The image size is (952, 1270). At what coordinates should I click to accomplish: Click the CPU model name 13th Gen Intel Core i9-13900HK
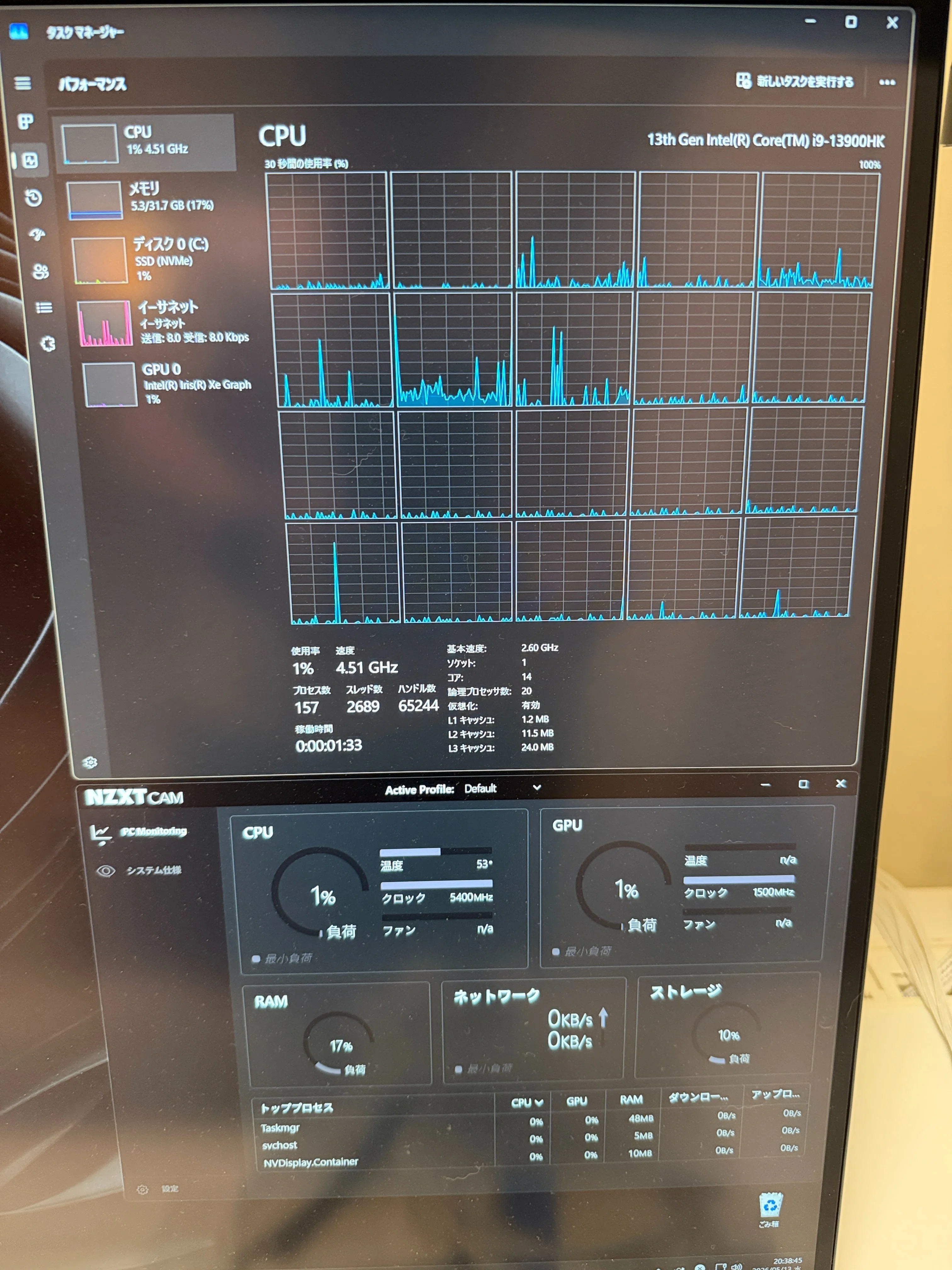[x=766, y=140]
